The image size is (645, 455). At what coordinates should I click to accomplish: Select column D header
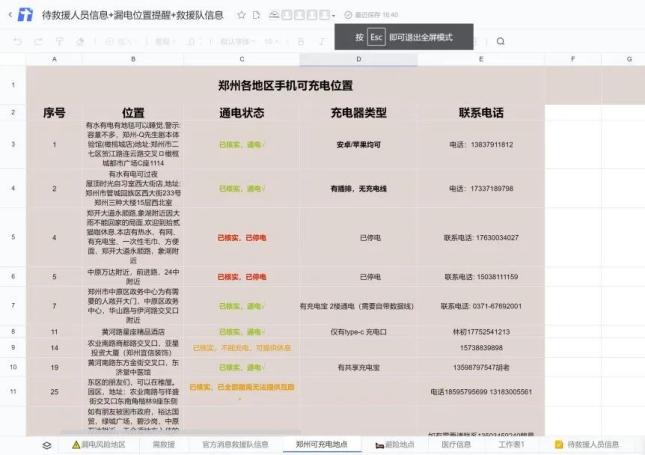coord(357,60)
